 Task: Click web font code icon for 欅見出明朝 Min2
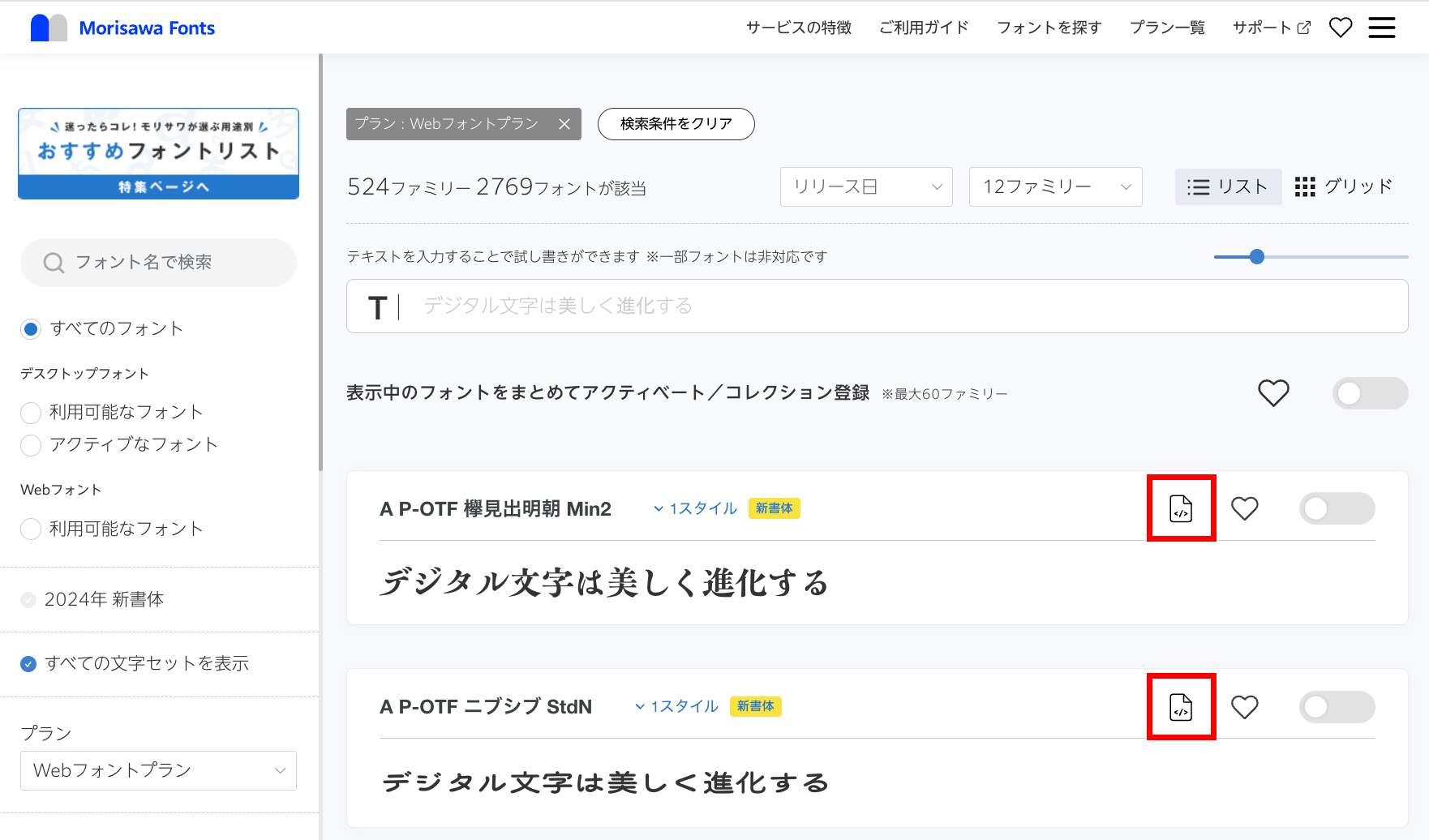pos(1181,508)
